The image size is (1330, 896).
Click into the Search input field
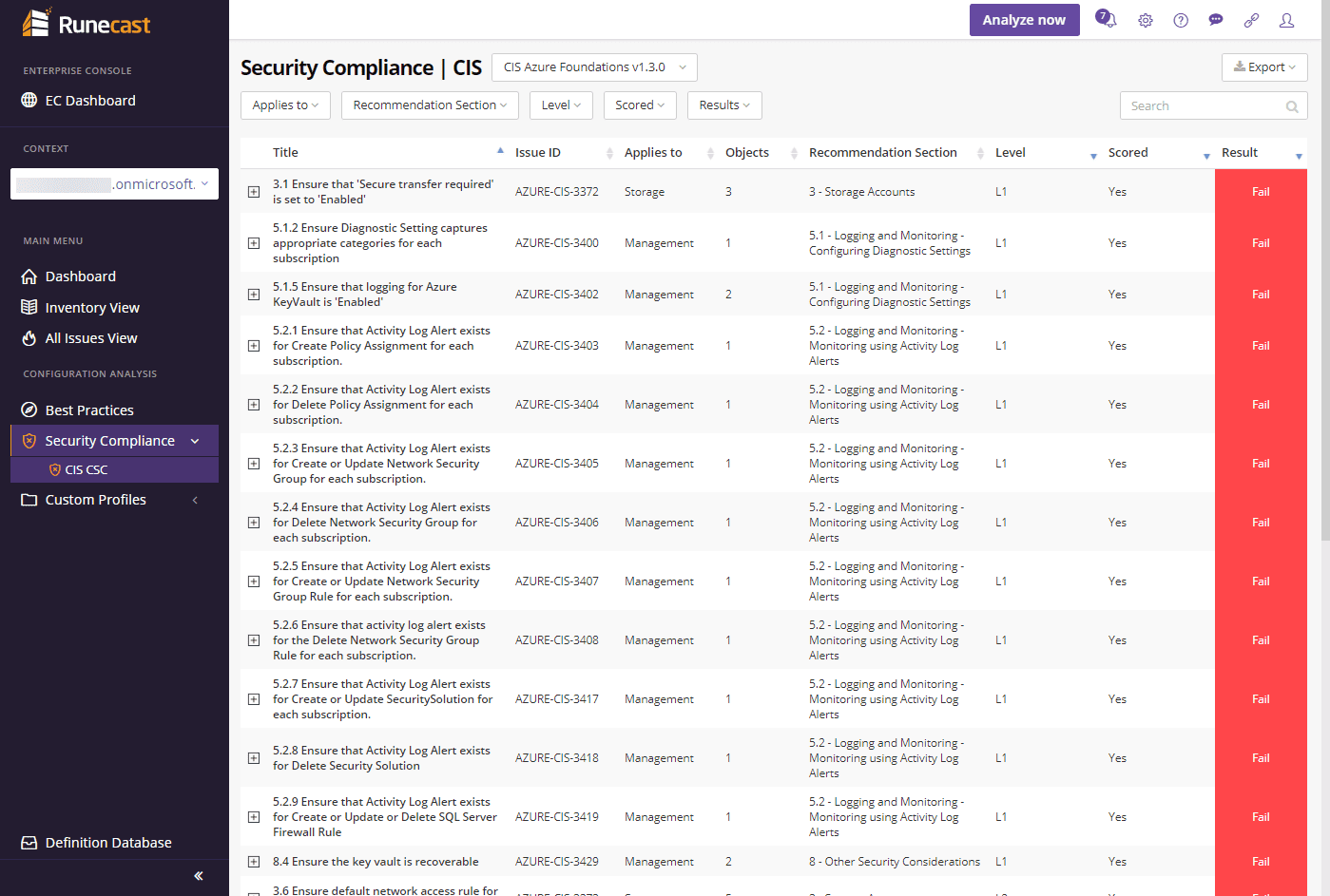point(1203,106)
